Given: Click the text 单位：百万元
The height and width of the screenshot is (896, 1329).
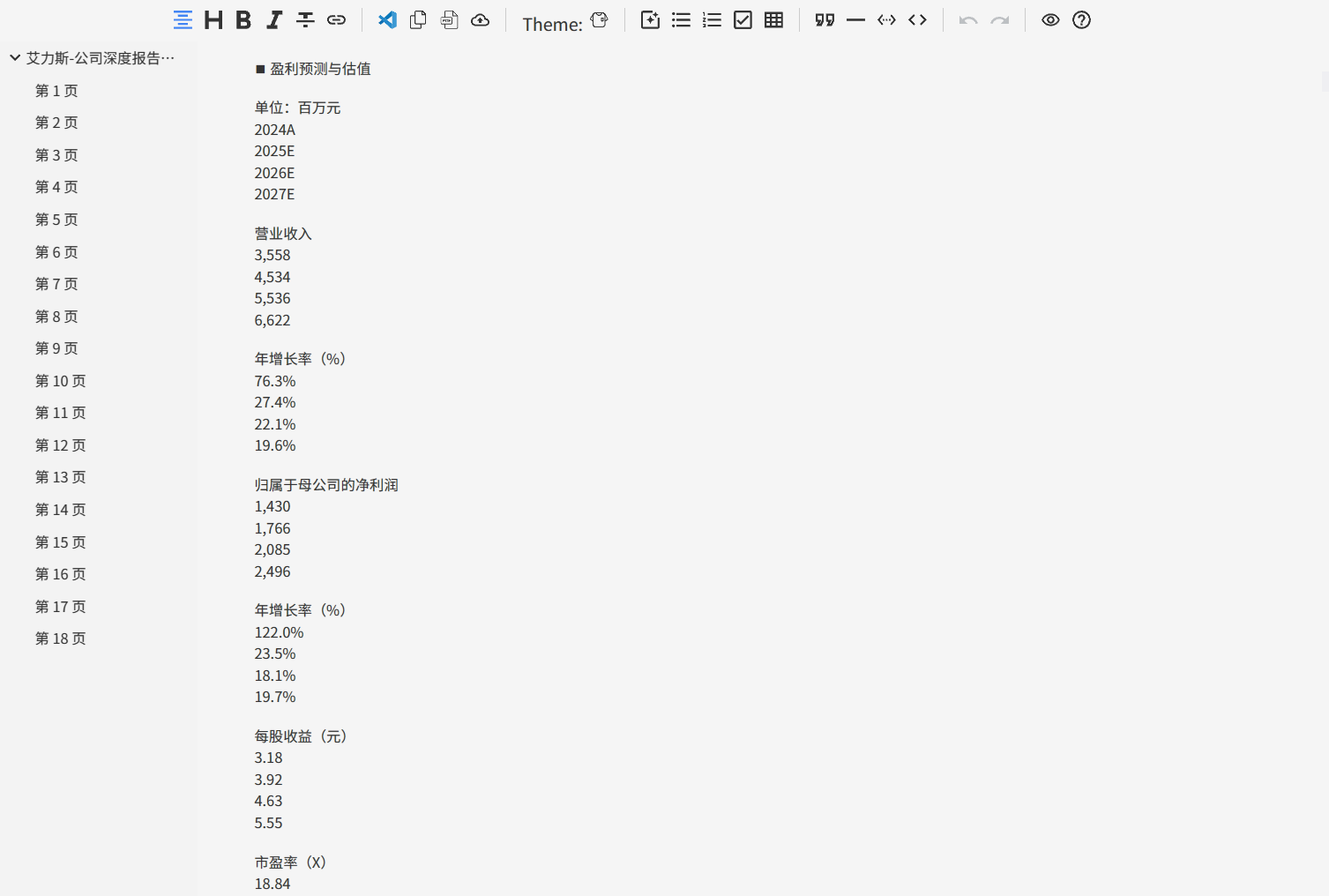Looking at the screenshot, I should click(297, 108).
